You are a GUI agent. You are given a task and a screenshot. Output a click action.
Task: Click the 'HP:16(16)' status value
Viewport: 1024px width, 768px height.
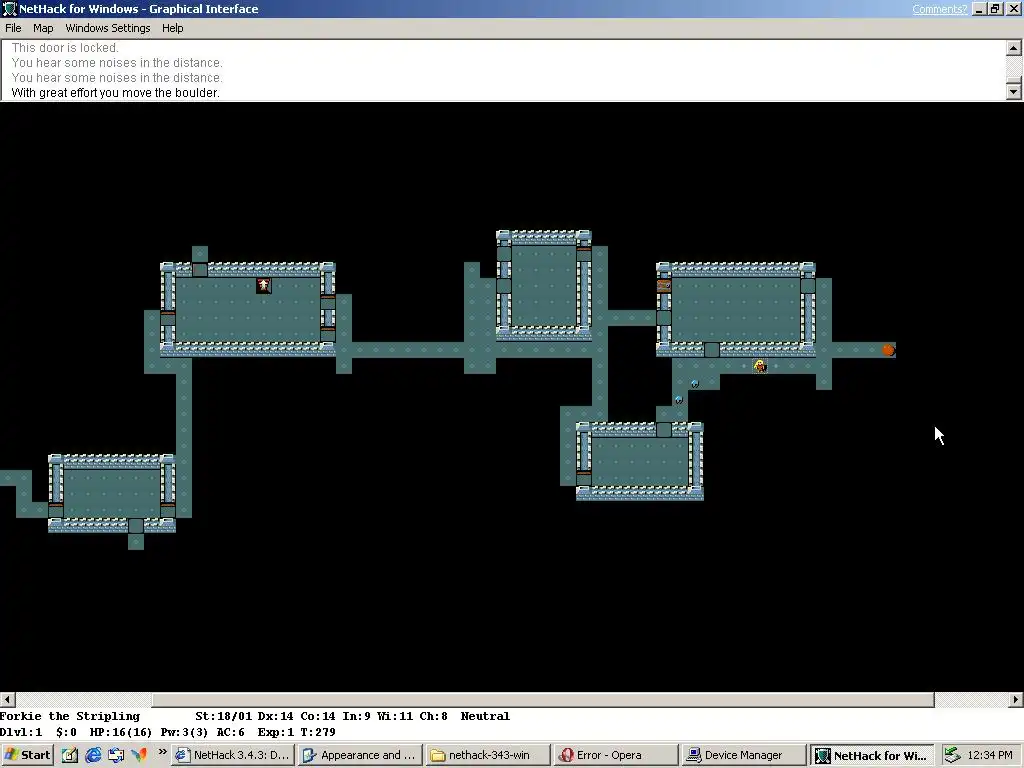click(x=121, y=732)
